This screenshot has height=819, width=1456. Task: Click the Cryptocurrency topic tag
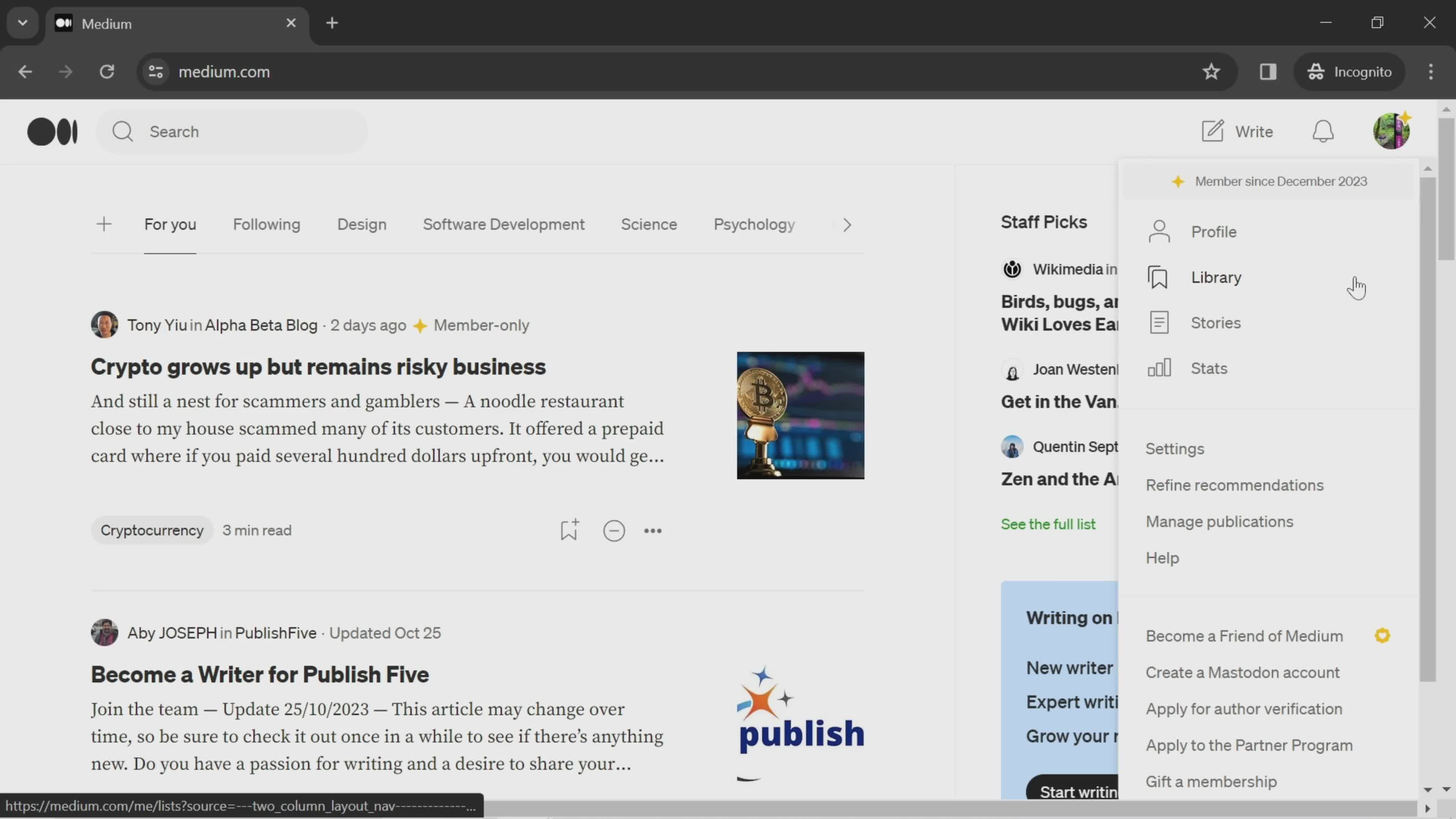[x=152, y=530]
